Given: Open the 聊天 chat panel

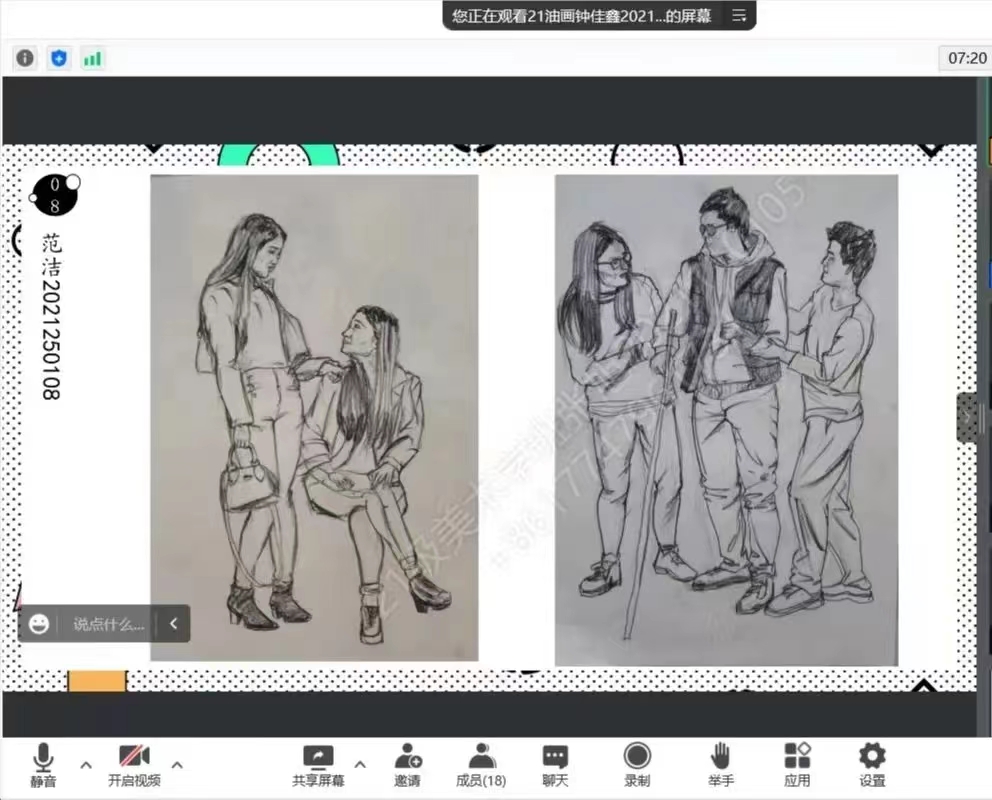Looking at the screenshot, I should pyautogui.click(x=555, y=764).
